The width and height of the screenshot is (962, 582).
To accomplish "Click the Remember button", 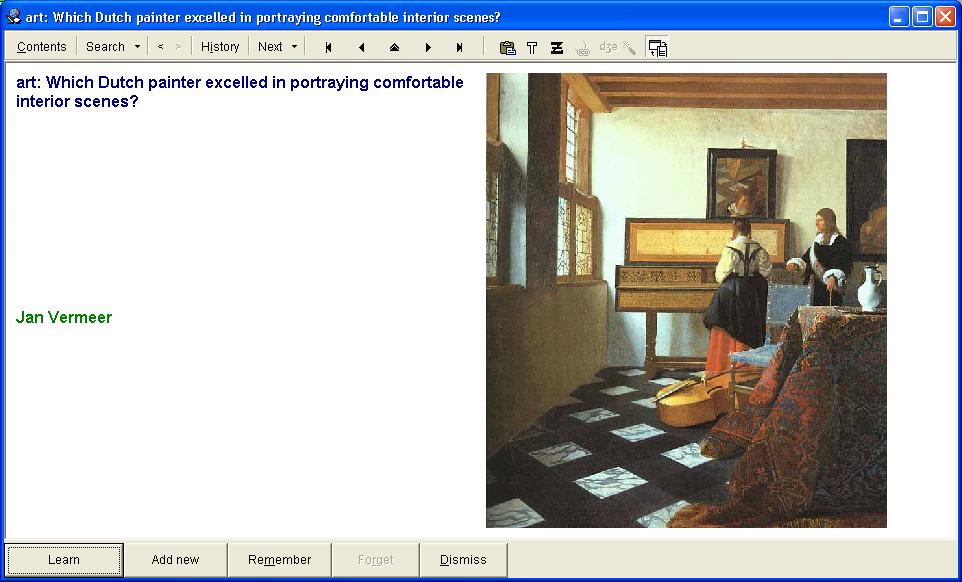I will (x=279, y=560).
